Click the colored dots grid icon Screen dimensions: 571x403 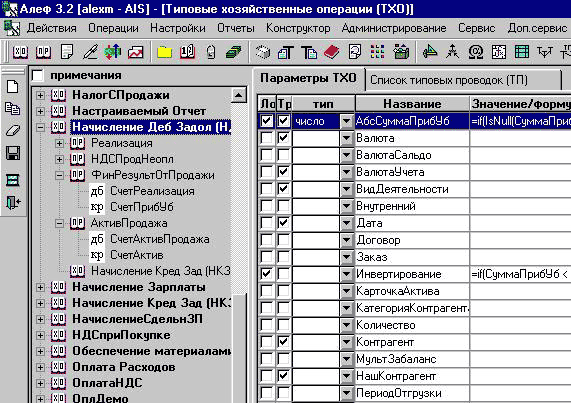(x=377, y=52)
